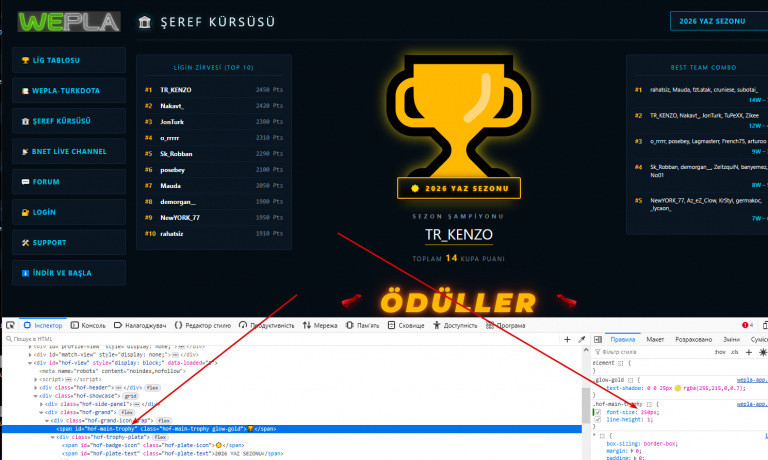Open the Support page
Screen dimensions: 768x460
69,242
